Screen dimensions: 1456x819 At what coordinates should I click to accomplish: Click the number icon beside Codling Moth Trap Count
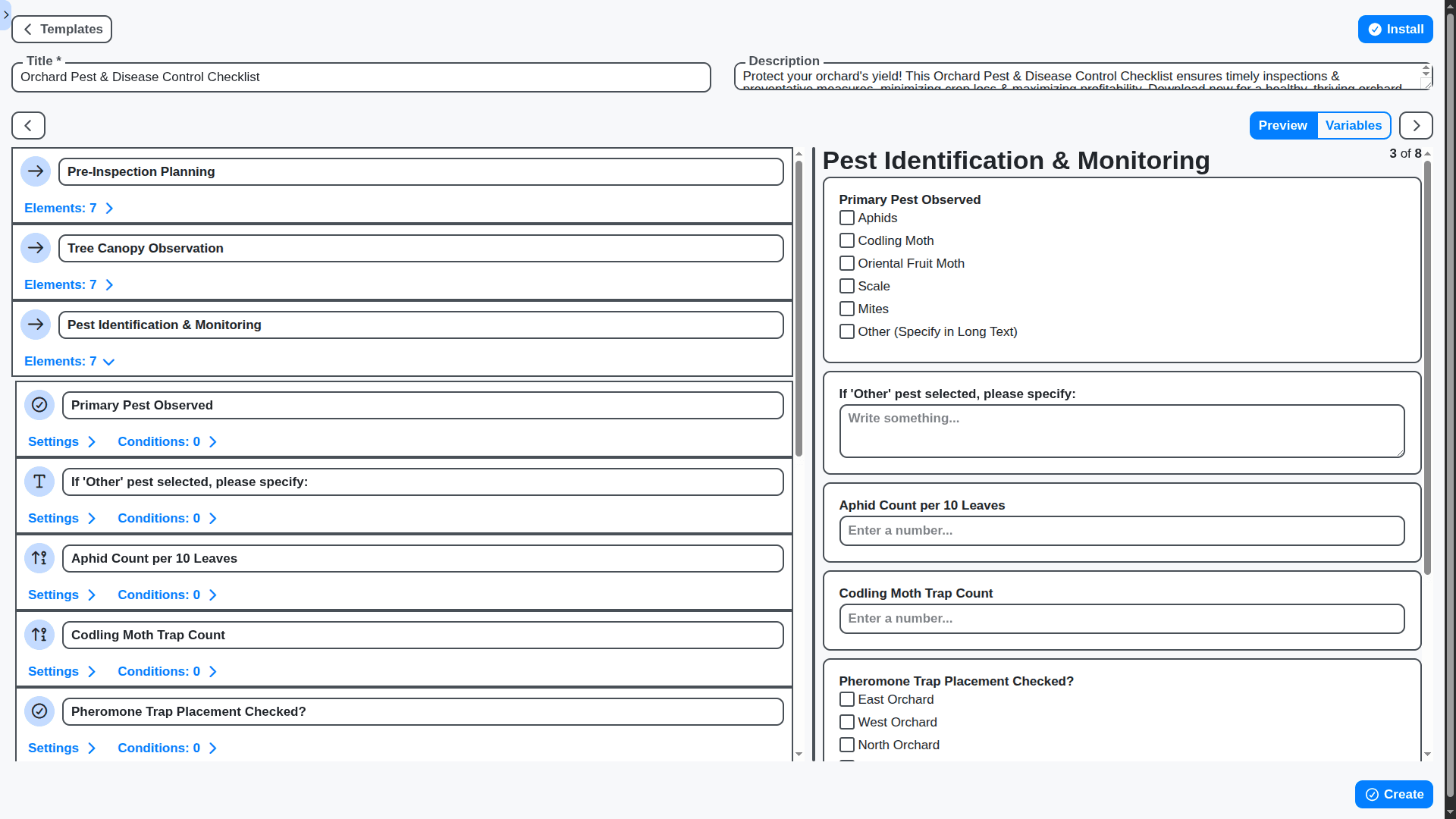click(x=39, y=635)
